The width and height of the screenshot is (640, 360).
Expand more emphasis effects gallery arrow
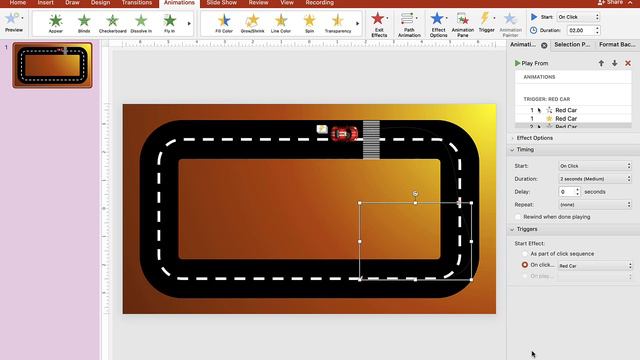[358, 24]
